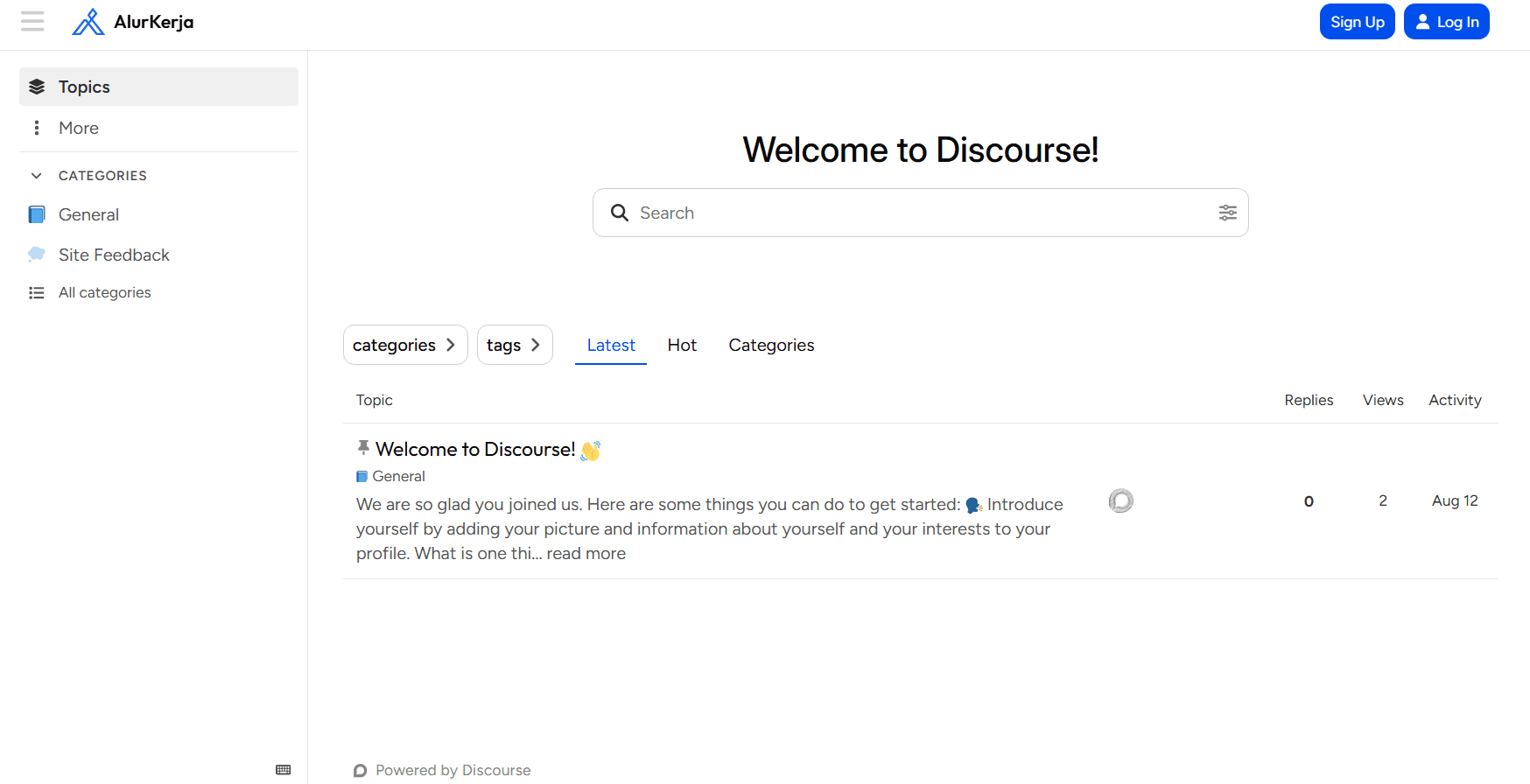Open Topics in the sidebar

[158, 87]
